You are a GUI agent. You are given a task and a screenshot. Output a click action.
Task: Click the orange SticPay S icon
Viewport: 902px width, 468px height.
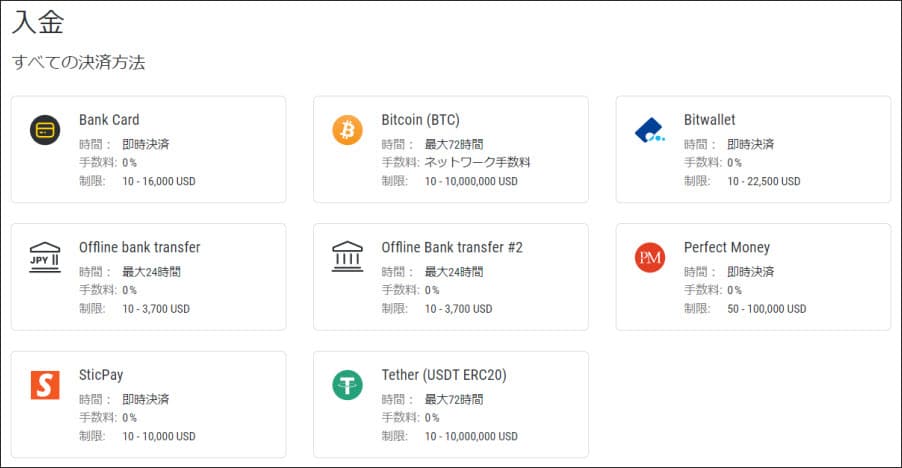click(x=45, y=386)
